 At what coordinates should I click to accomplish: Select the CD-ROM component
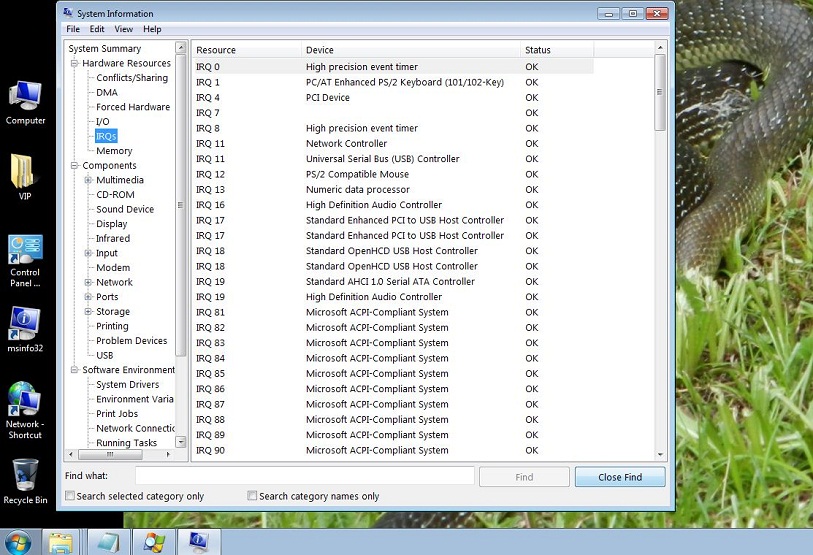[x=115, y=195]
